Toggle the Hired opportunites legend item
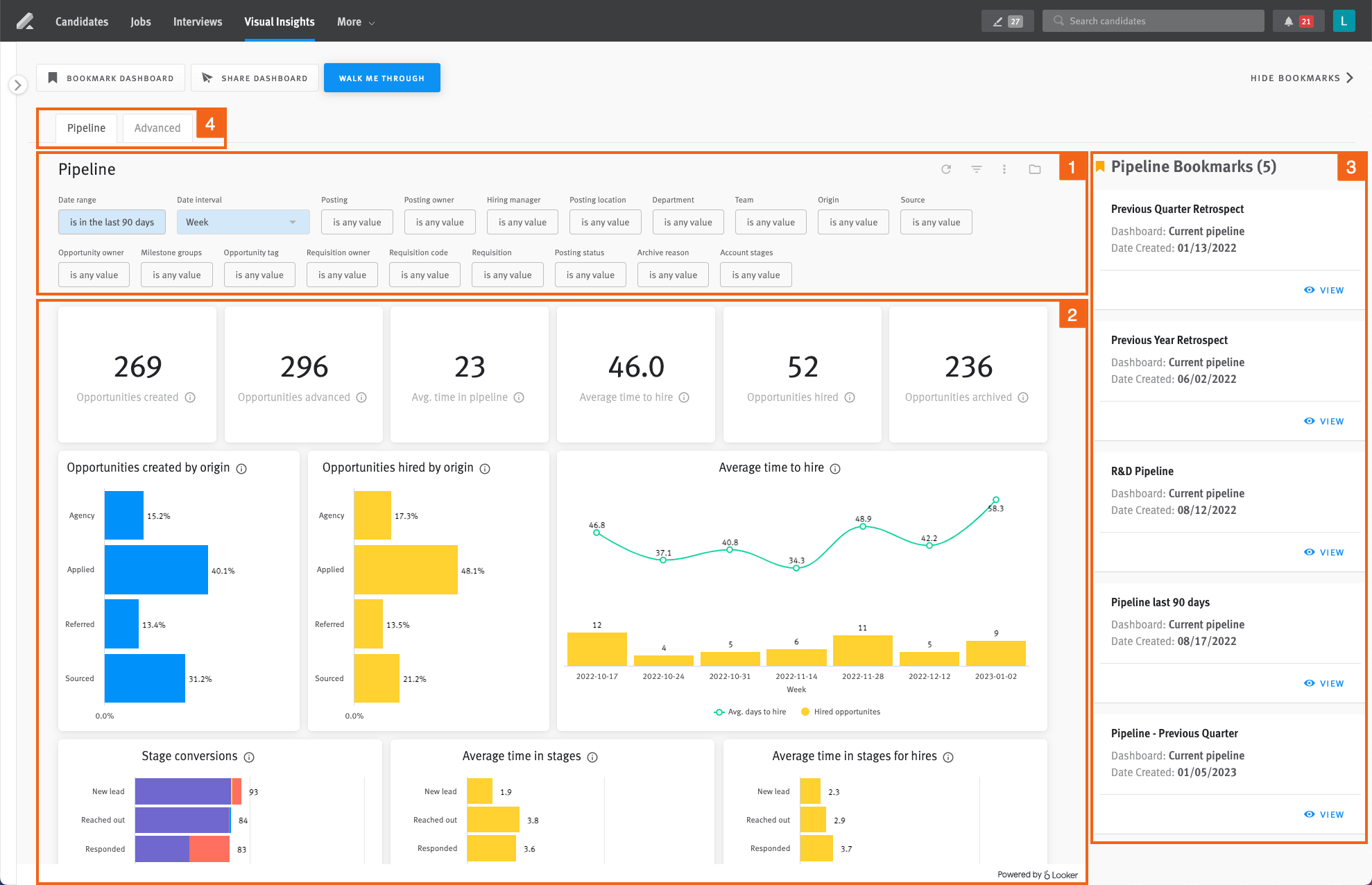Viewport: 1372px width, 885px height. pyautogui.click(x=840, y=712)
